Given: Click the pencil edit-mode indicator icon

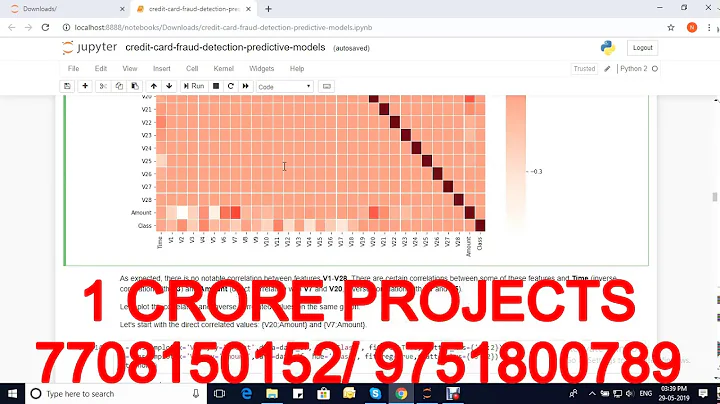Looking at the screenshot, I should (x=607, y=69).
